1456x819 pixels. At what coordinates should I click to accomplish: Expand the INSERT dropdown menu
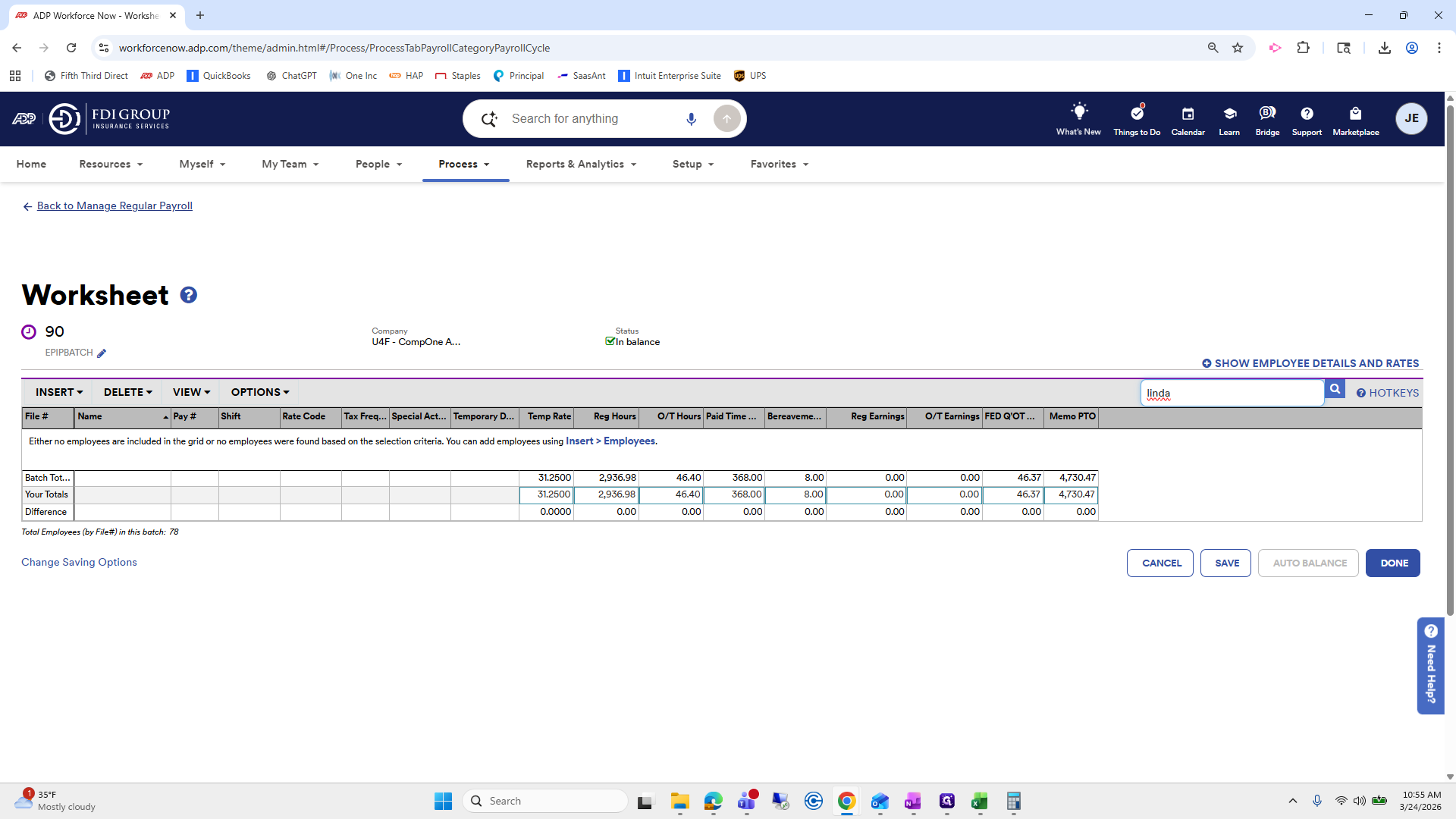(59, 392)
